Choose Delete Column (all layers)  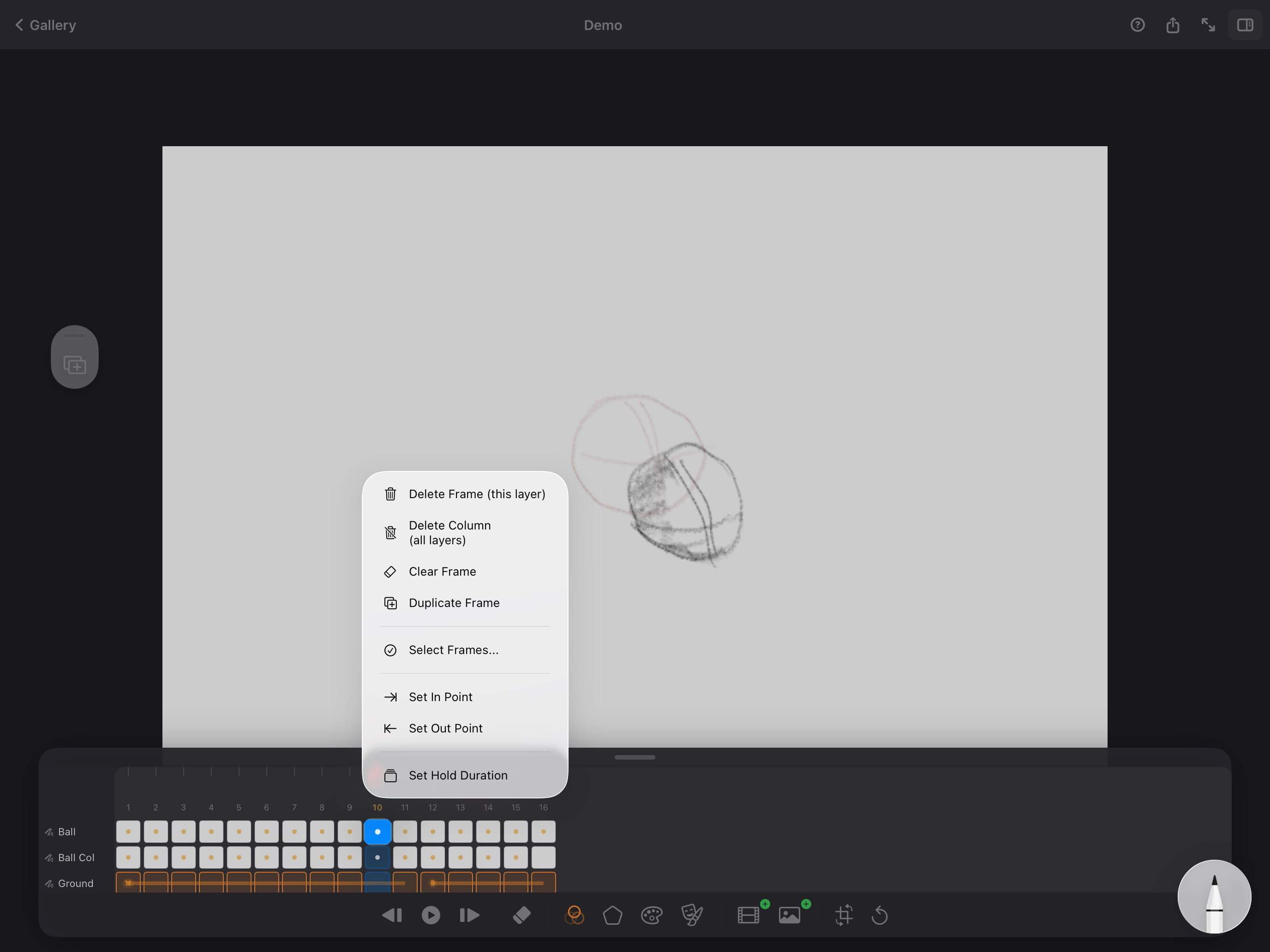465,533
